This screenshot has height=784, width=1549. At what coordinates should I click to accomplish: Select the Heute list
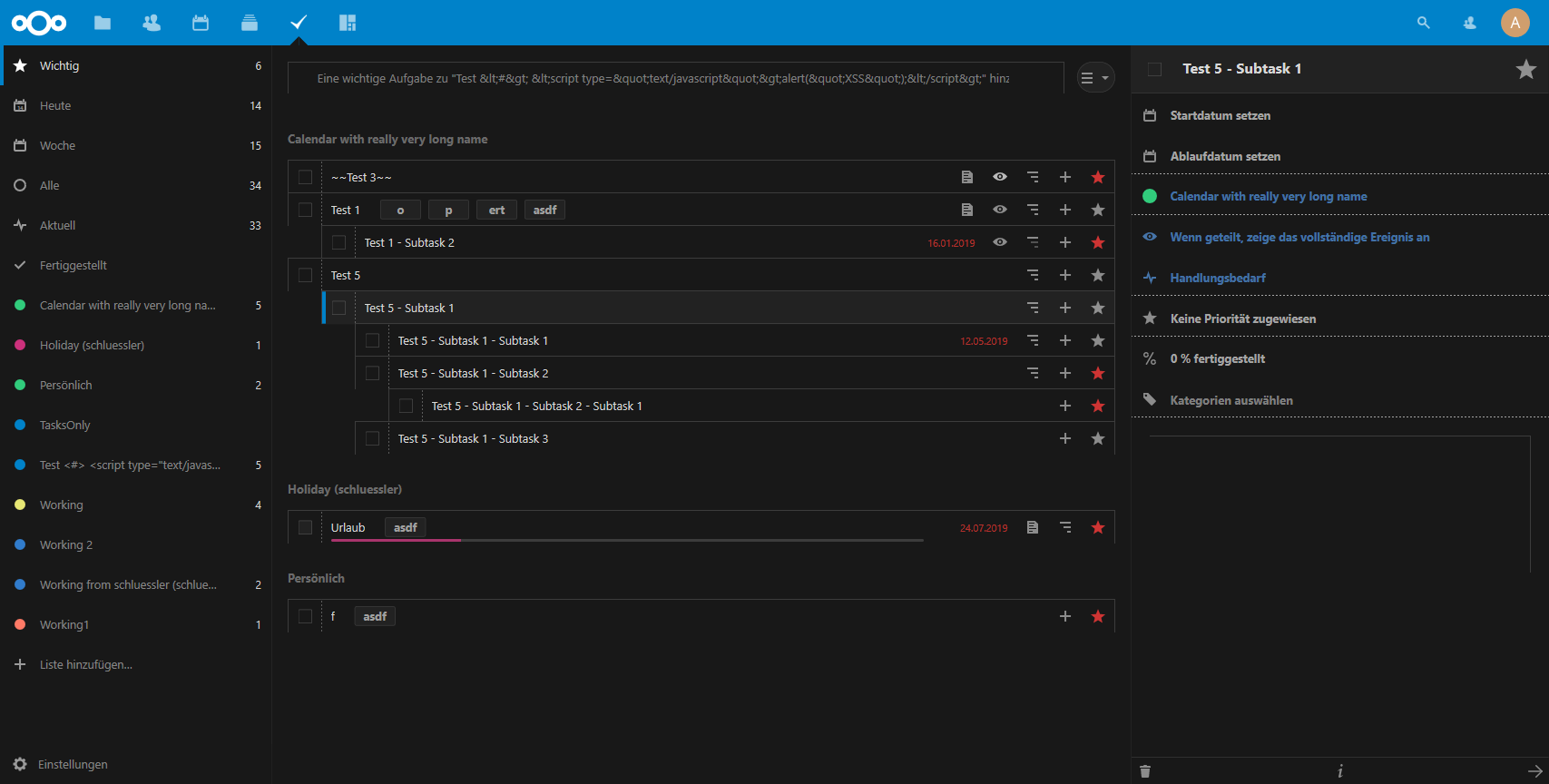pos(136,105)
